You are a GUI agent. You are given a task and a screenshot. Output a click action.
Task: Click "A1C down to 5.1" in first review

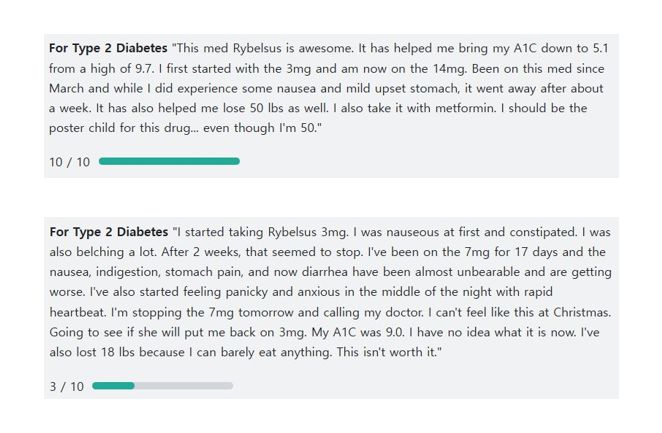click(561, 48)
